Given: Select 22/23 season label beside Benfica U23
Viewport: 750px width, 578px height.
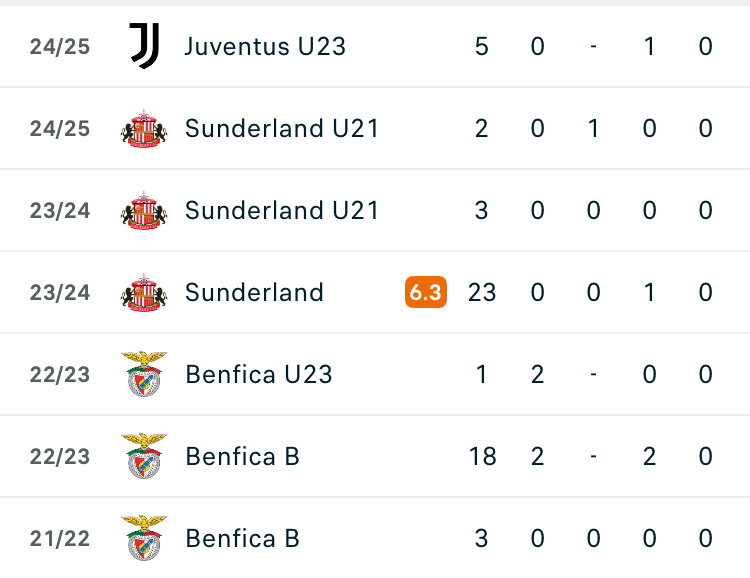Looking at the screenshot, I should (60, 375).
